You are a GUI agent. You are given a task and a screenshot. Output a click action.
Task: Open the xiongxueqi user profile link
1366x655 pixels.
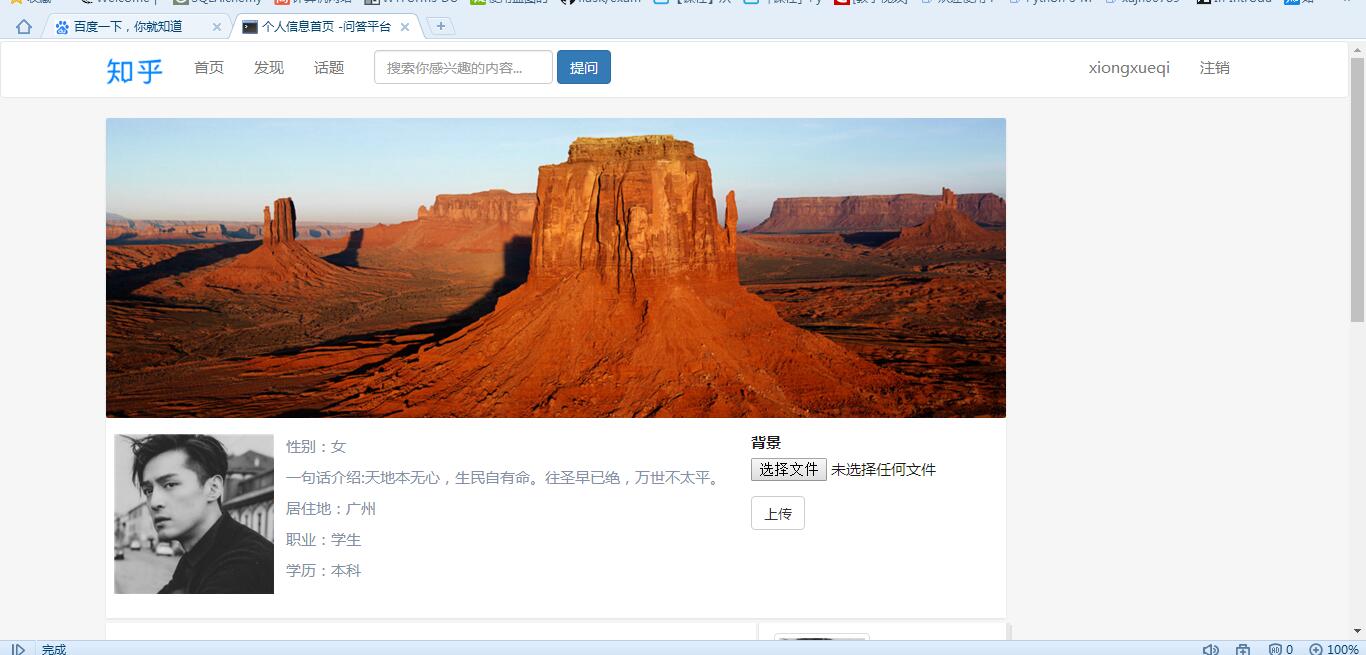1129,68
